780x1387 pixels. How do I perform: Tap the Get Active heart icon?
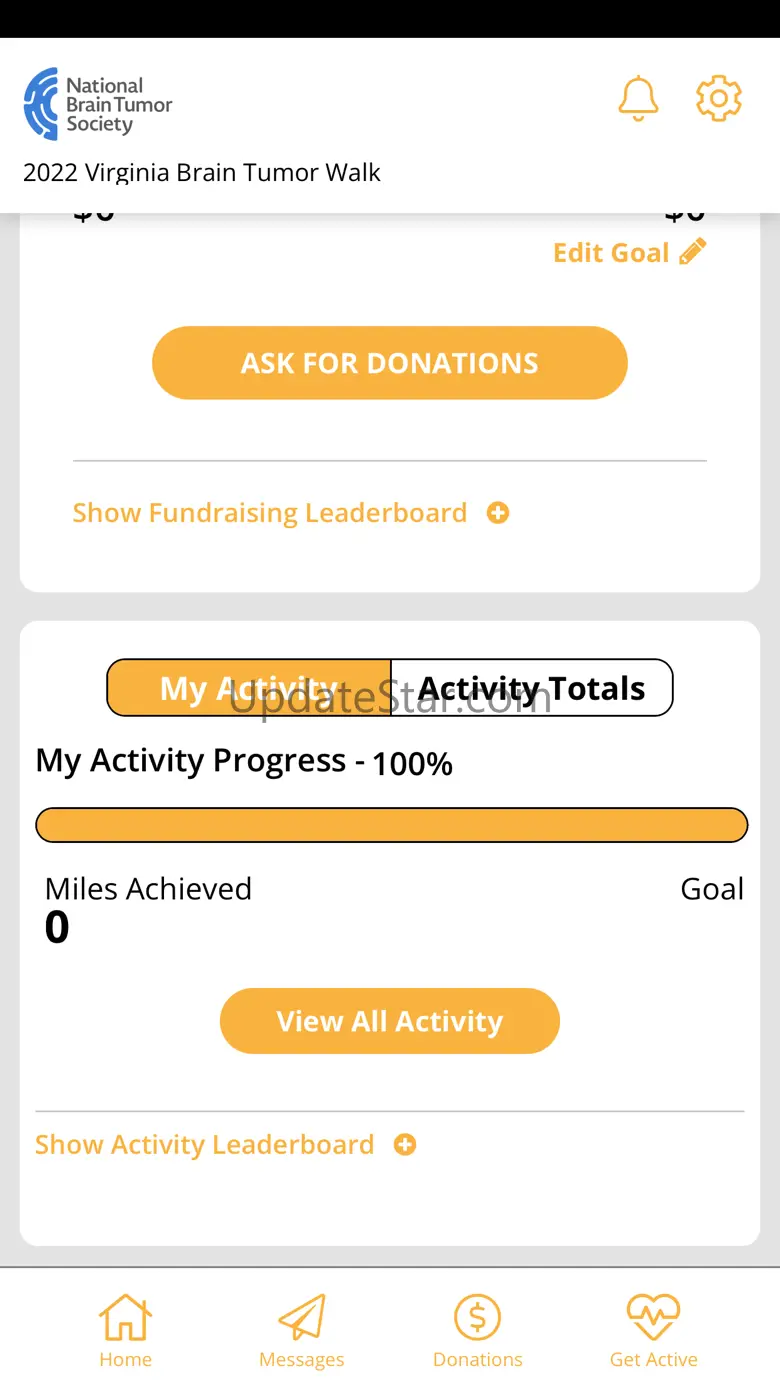pos(653,1317)
